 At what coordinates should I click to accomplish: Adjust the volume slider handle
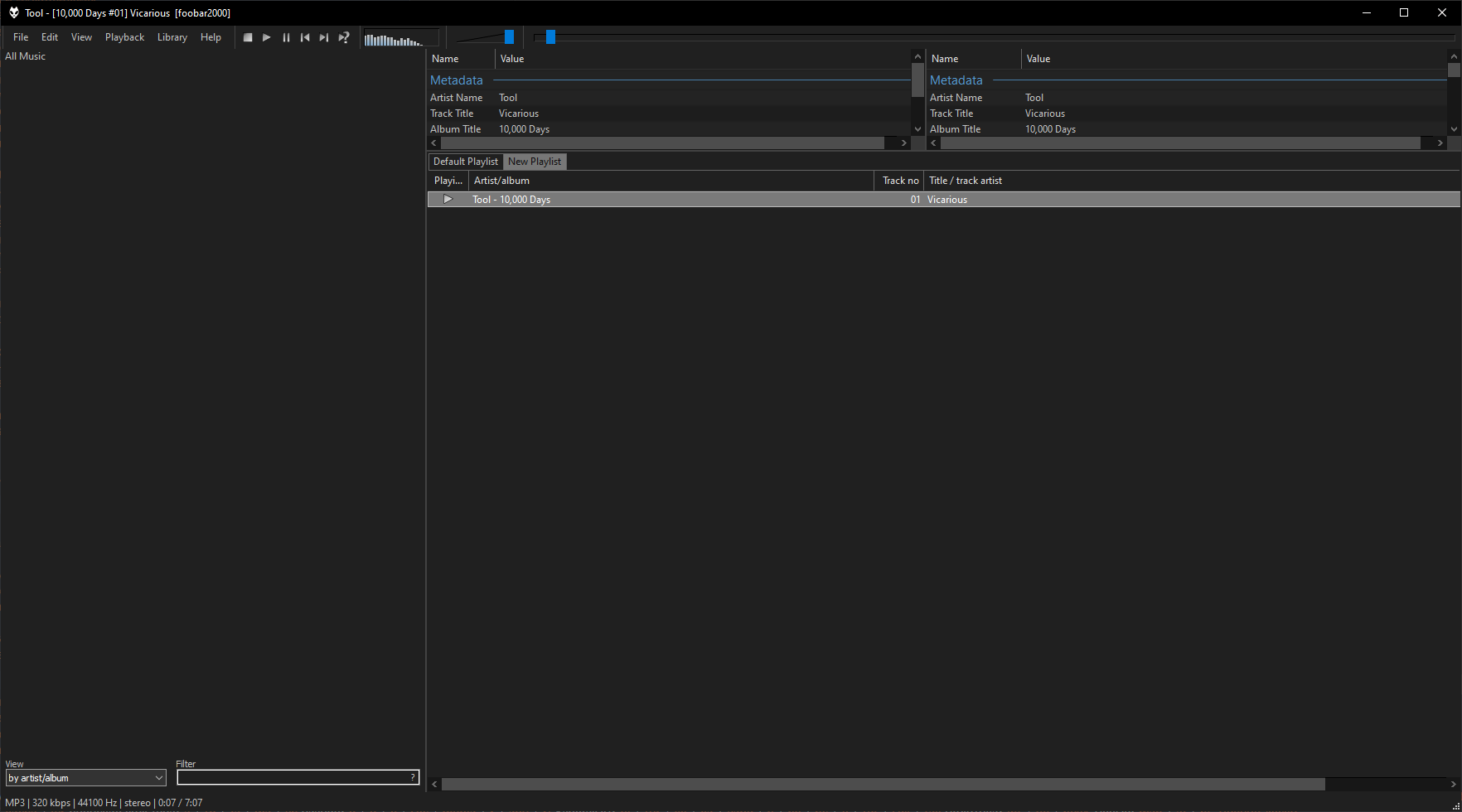pos(509,37)
